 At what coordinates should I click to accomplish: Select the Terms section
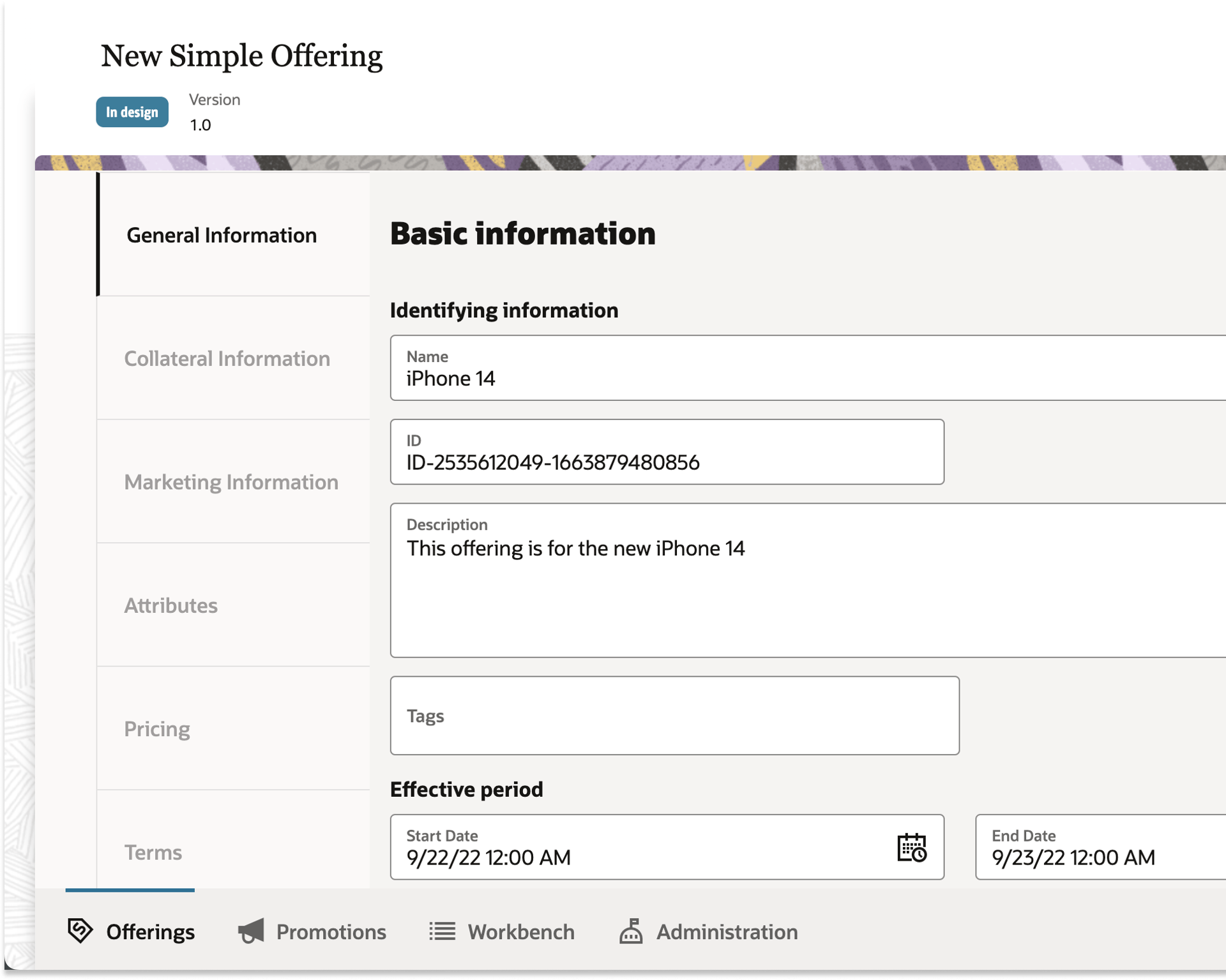(x=153, y=852)
